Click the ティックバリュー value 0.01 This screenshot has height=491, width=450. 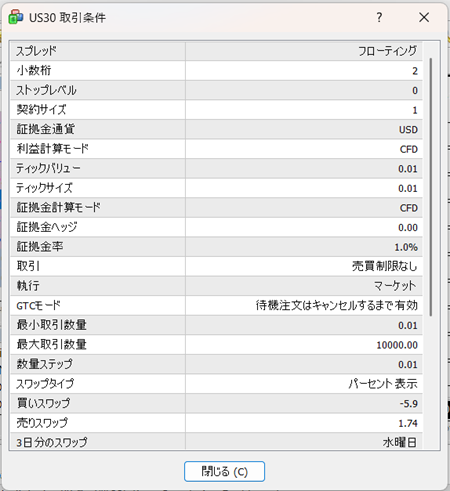[x=408, y=169]
